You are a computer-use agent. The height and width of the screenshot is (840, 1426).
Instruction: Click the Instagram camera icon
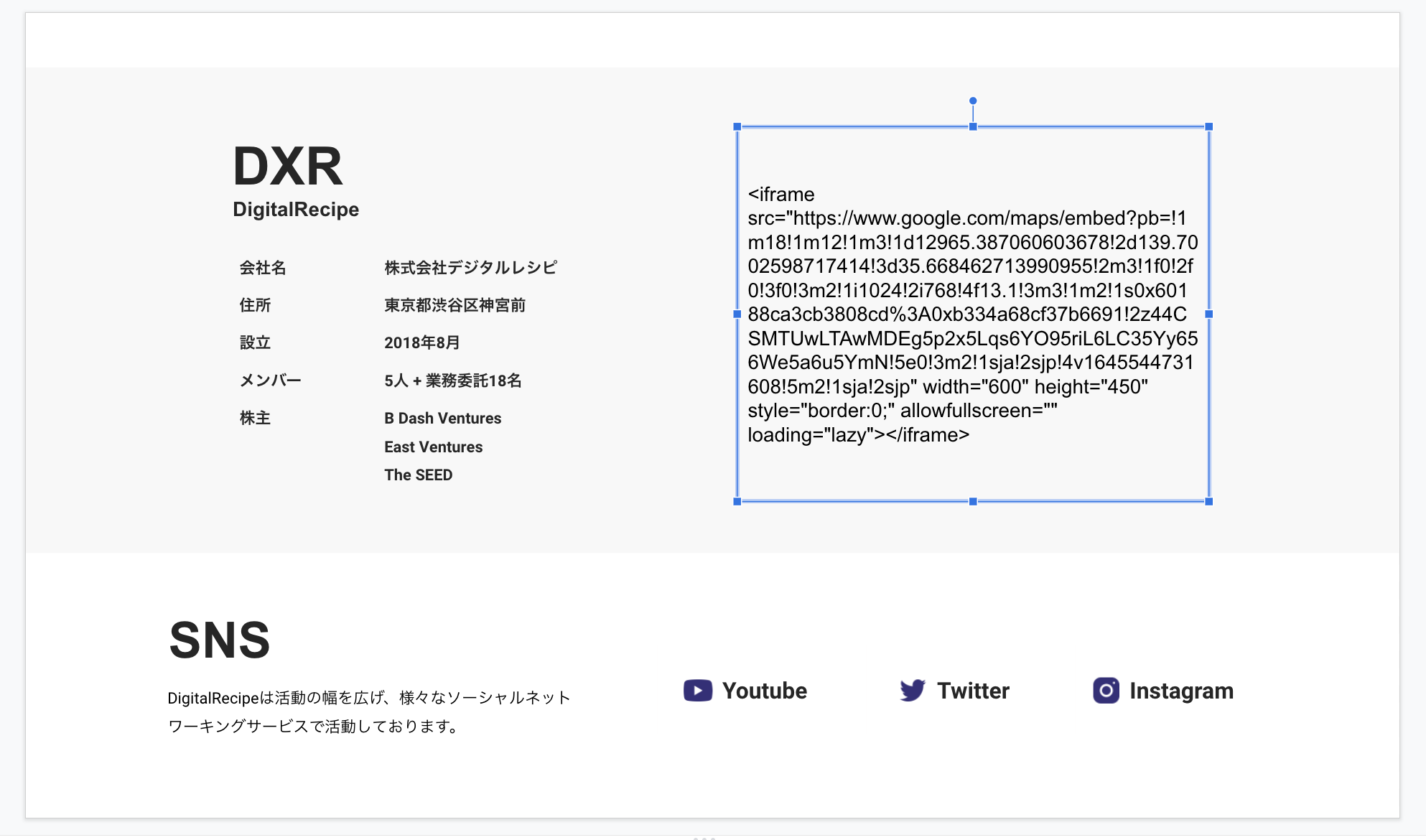coord(1106,691)
